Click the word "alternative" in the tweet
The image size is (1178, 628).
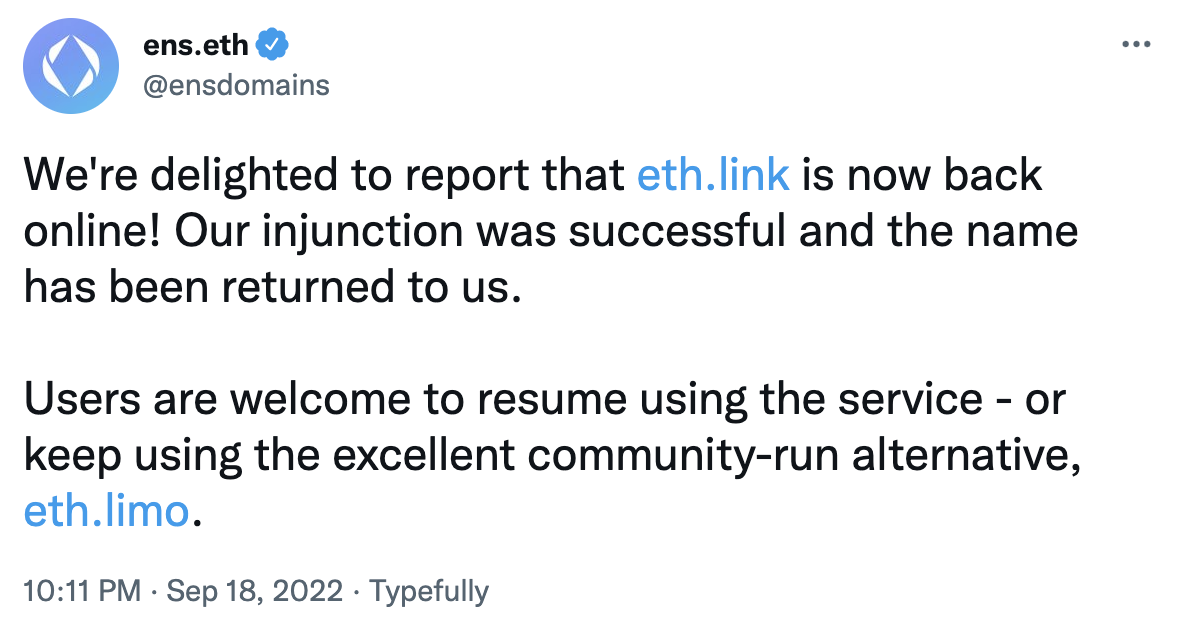click(966, 456)
